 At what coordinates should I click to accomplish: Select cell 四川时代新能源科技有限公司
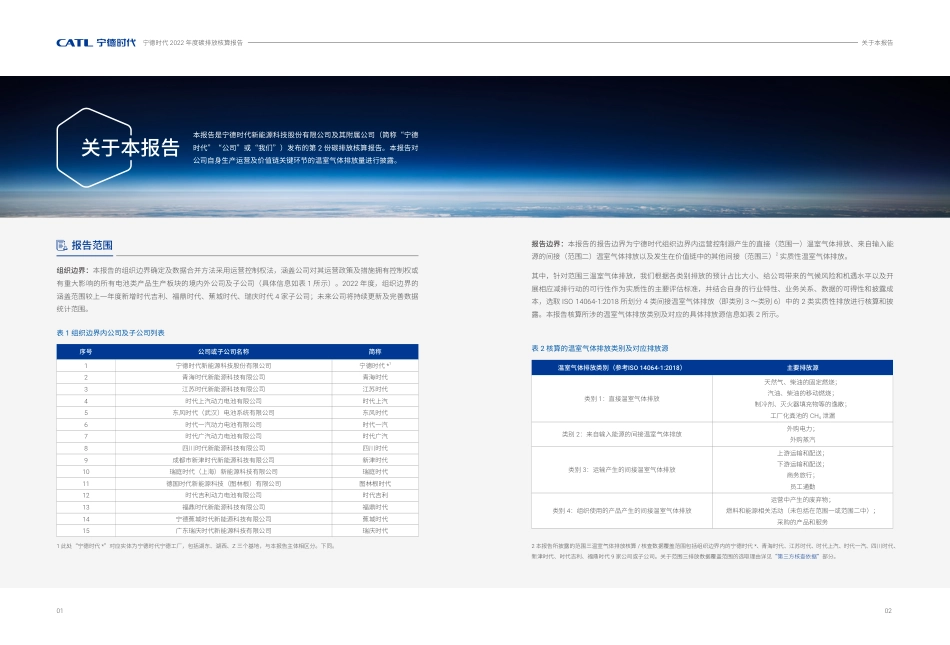tap(224, 448)
